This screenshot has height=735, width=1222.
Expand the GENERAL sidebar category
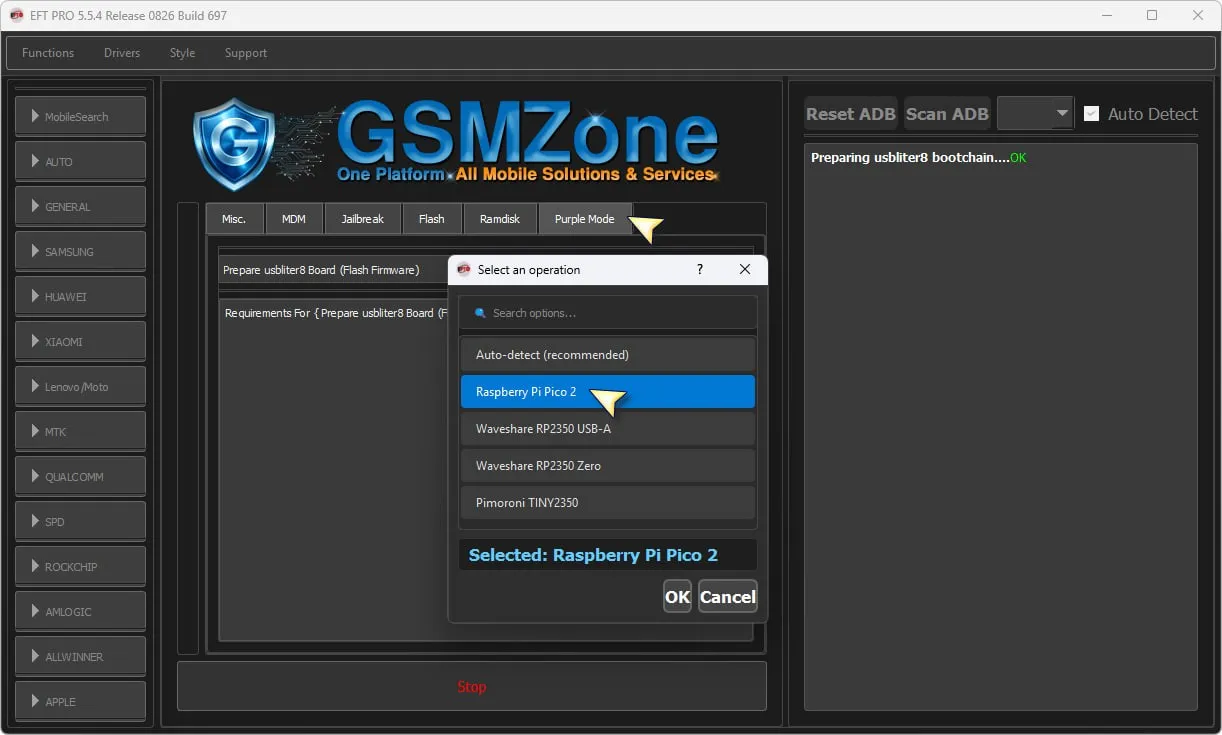(x=80, y=206)
